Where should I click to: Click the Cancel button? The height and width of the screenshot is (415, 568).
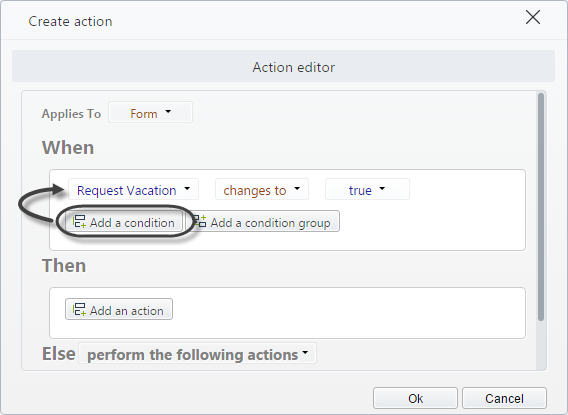[504, 398]
